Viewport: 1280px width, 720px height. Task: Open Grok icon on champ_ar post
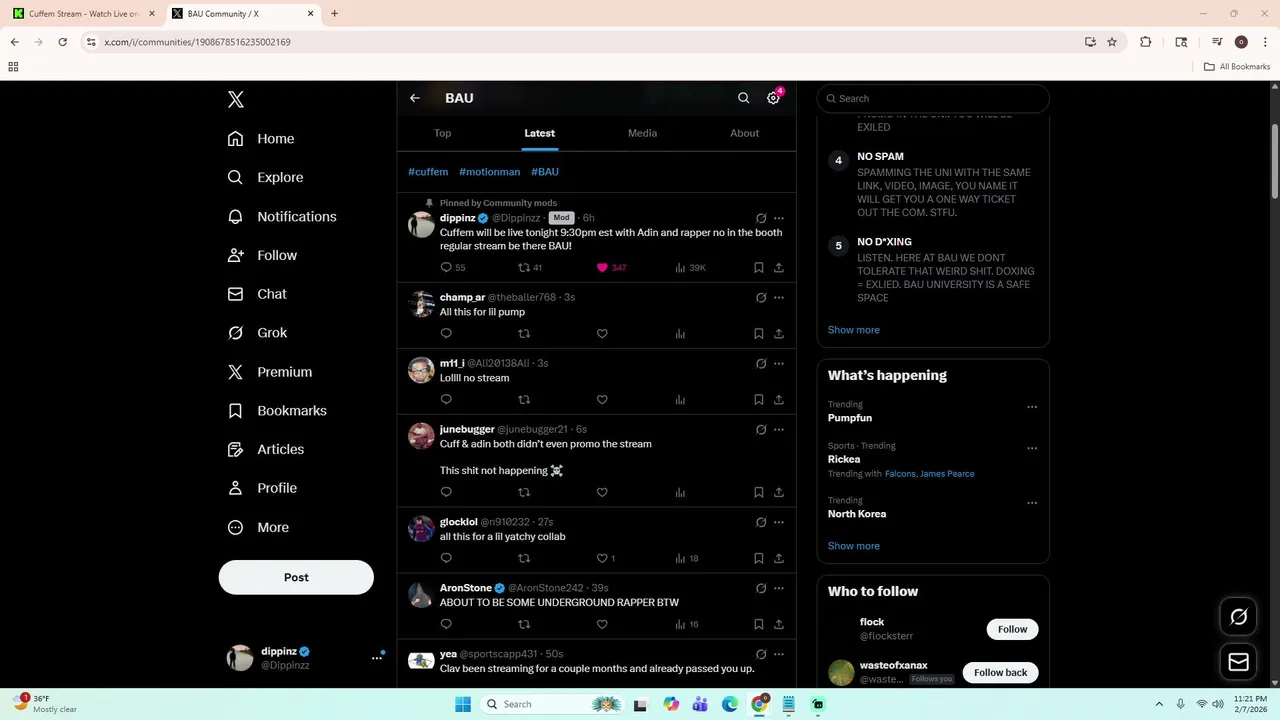coord(761,297)
